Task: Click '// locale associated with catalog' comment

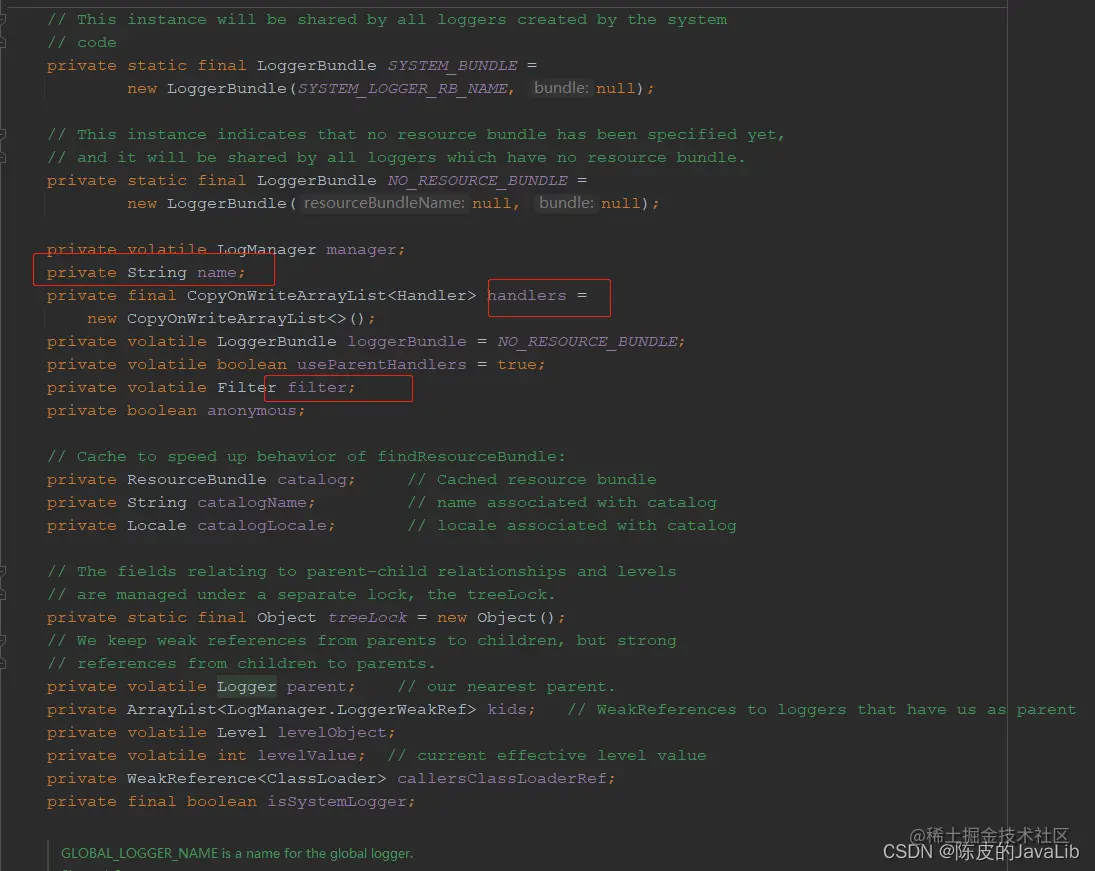Action: (572, 526)
